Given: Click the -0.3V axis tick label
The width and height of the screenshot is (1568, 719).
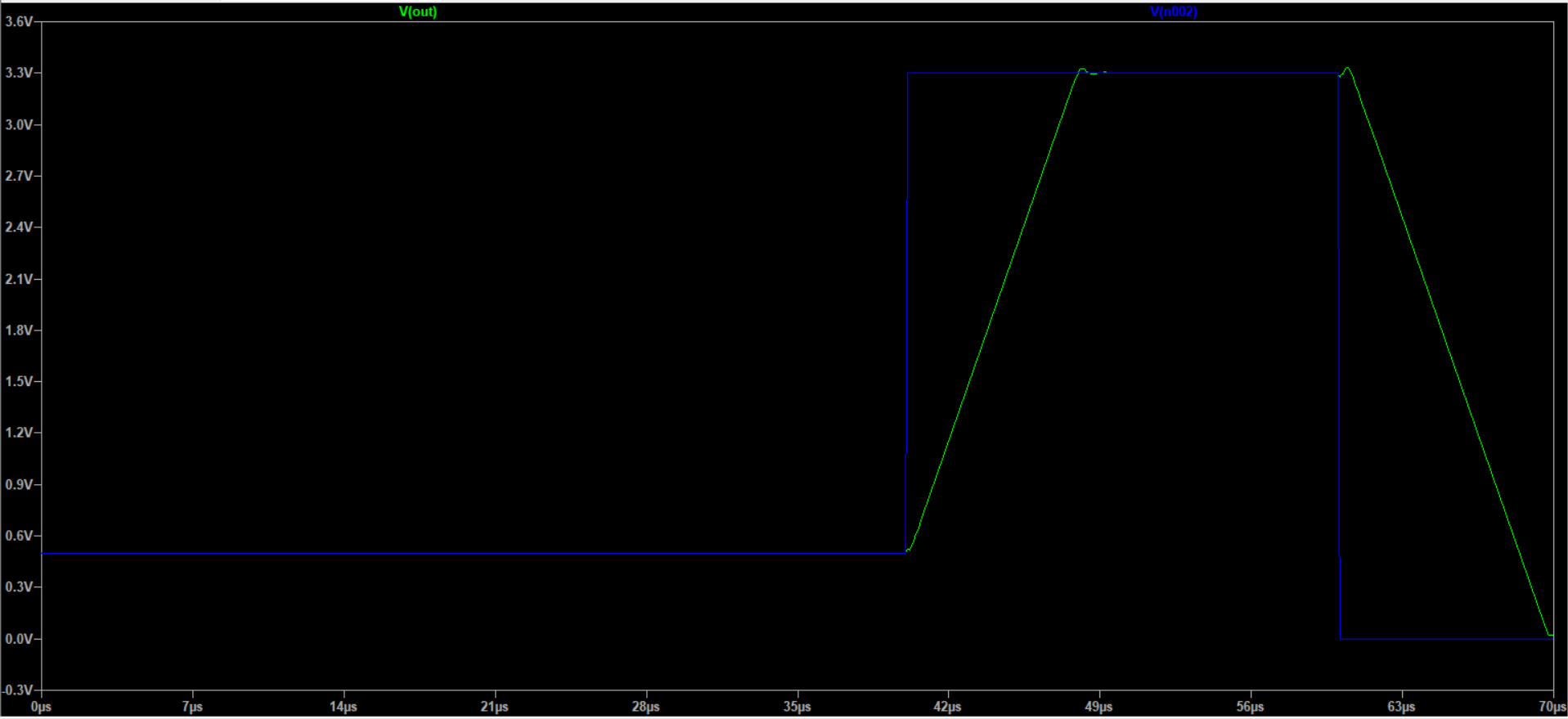Looking at the screenshot, I should 17,690.
